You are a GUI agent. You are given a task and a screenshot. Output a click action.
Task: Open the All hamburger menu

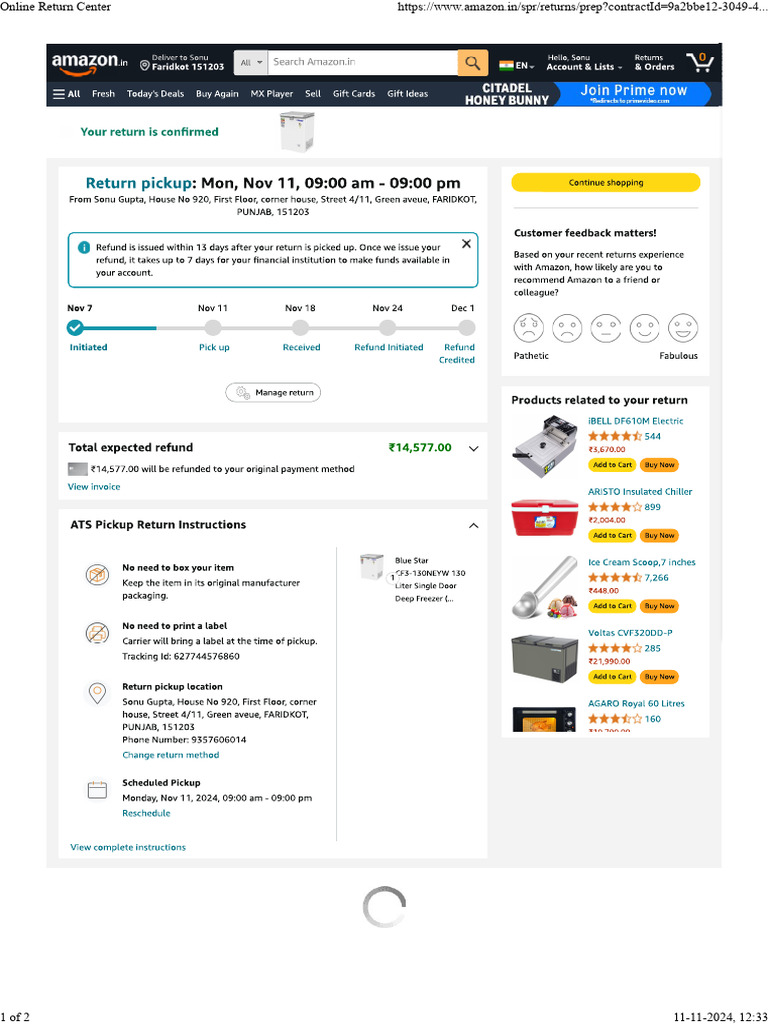pyautogui.click(x=67, y=94)
